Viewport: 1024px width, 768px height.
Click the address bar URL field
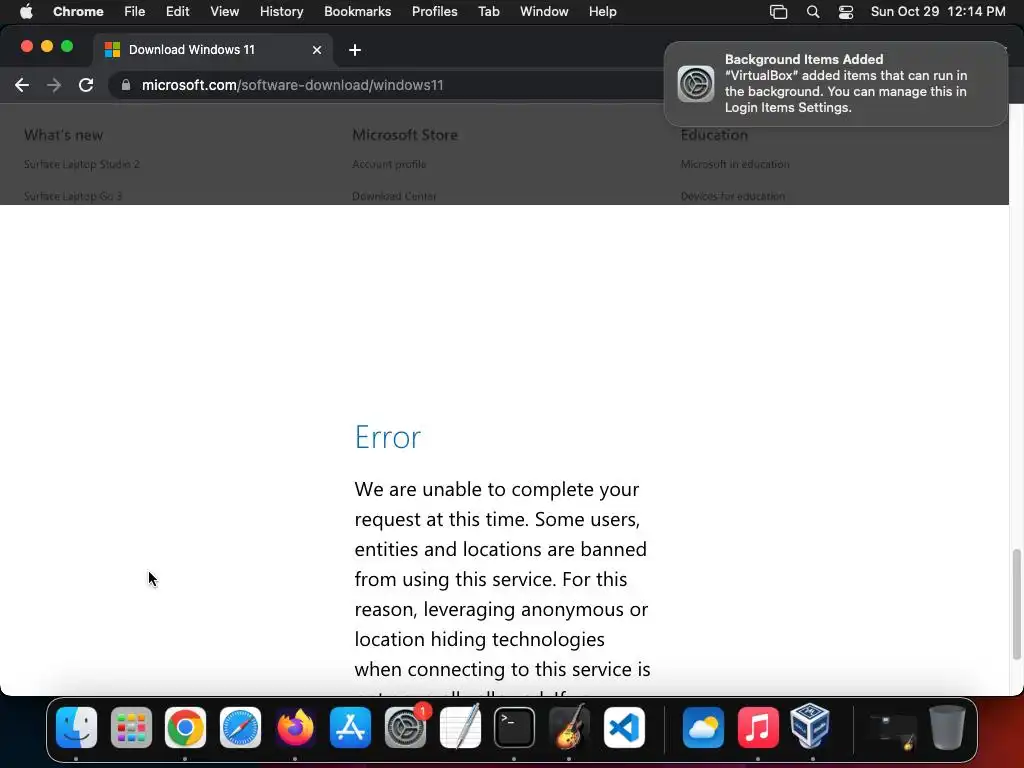pos(385,85)
